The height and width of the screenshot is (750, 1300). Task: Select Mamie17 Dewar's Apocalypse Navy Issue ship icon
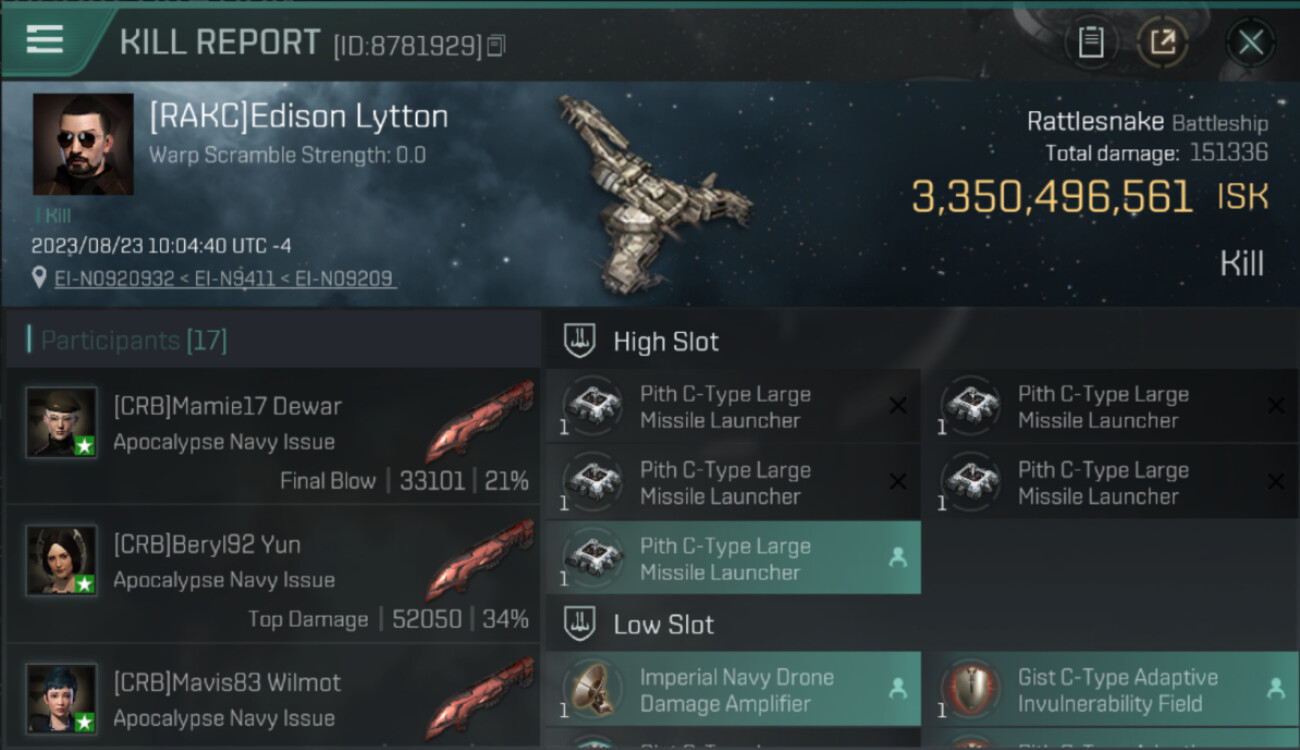[x=479, y=420]
